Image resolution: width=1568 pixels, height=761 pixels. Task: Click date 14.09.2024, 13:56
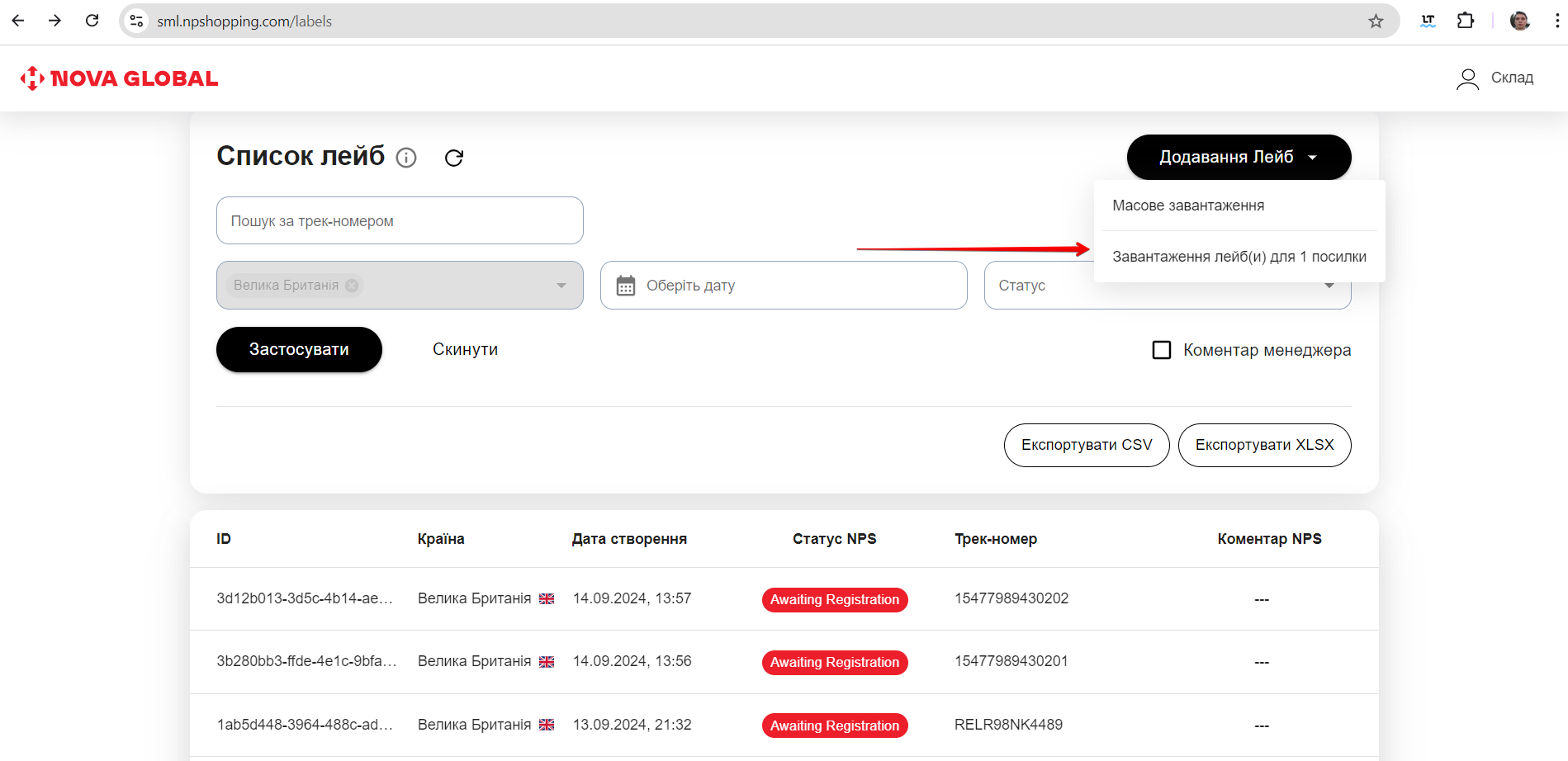coord(632,661)
